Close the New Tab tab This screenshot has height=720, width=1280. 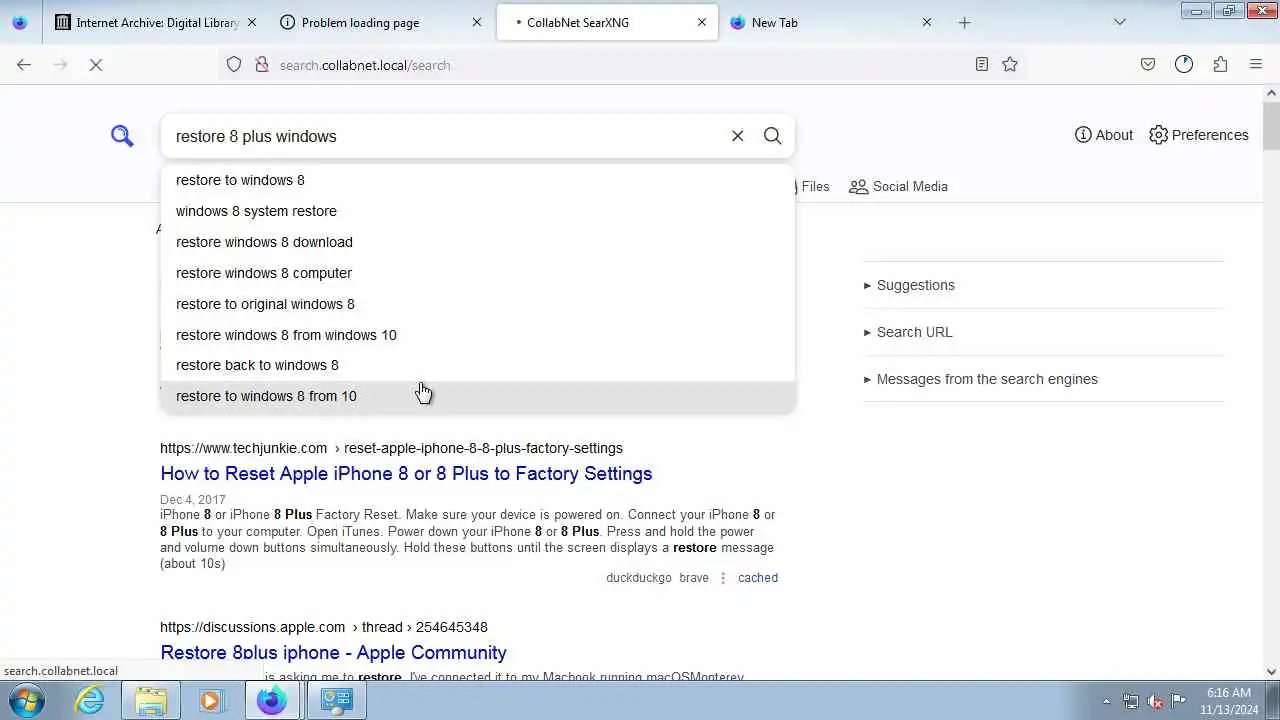point(926,22)
